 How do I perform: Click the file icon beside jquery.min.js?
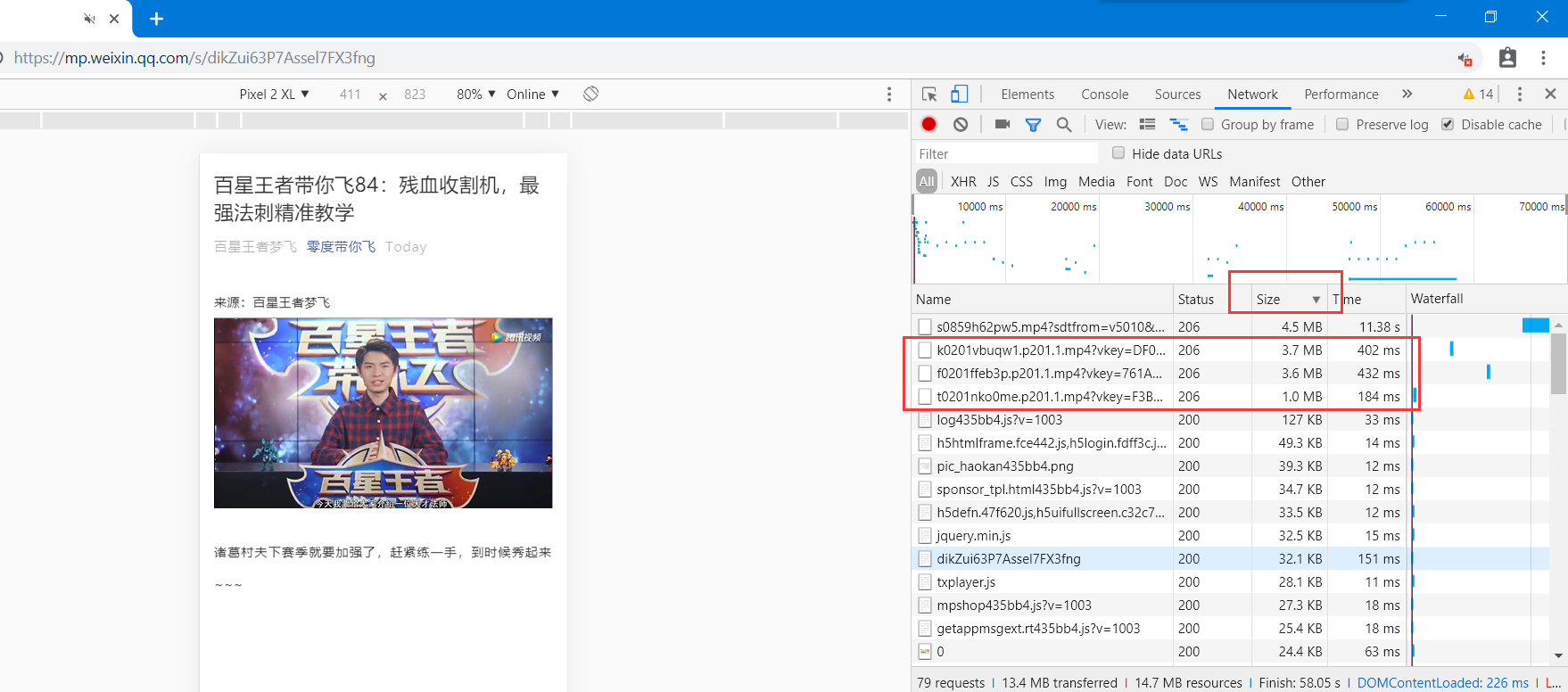click(925, 536)
